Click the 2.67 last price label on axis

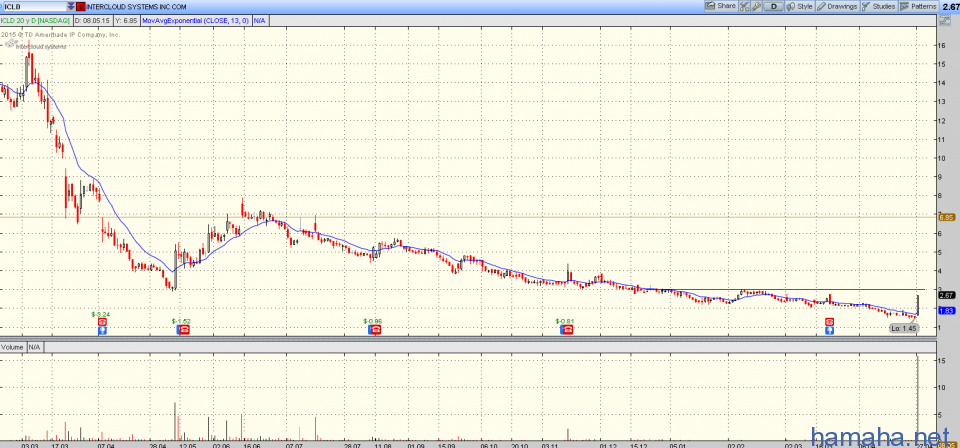(947, 295)
